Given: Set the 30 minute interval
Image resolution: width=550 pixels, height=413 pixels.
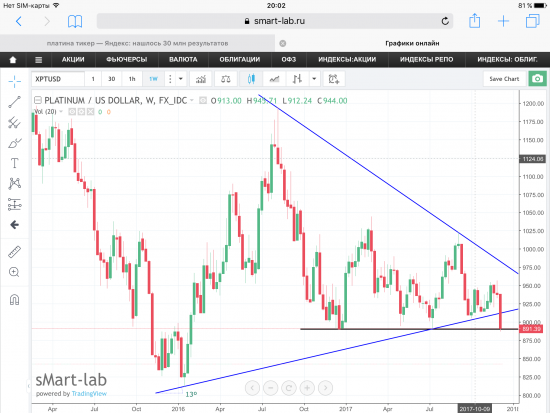Looking at the screenshot, I should (x=112, y=79).
